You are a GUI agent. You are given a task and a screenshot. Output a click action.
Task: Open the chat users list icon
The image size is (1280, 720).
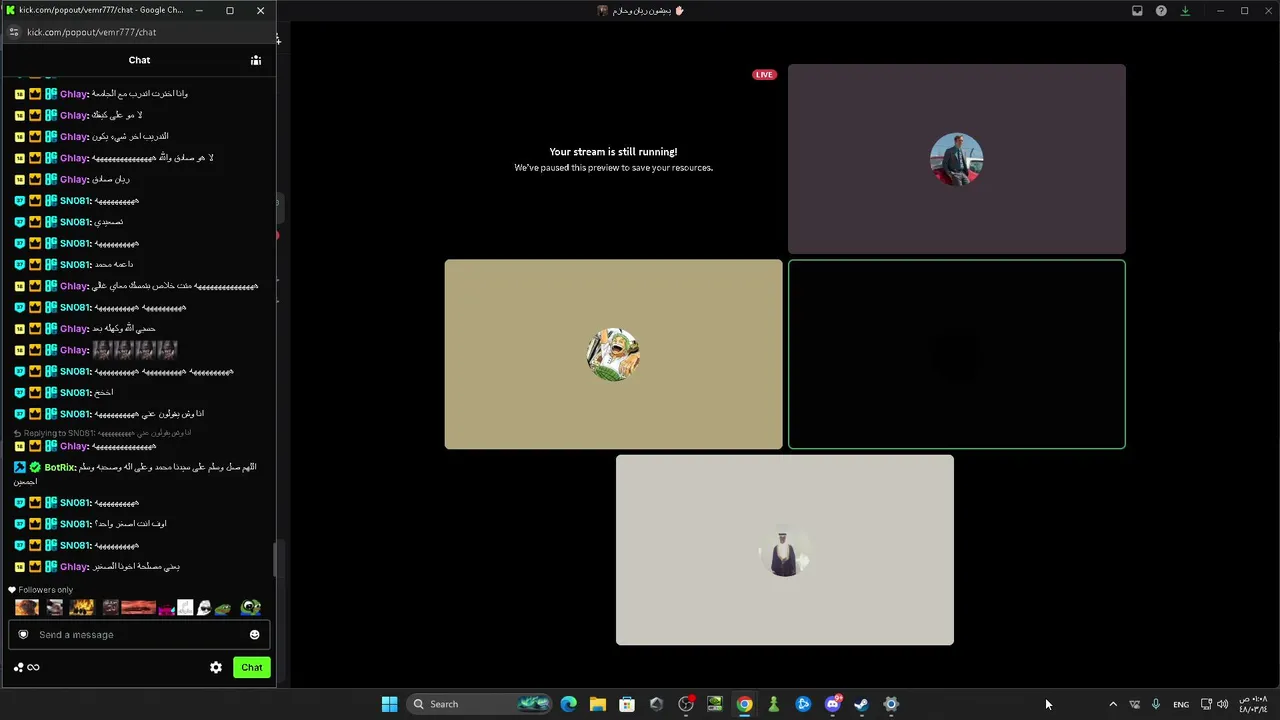click(x=256, y=60)
